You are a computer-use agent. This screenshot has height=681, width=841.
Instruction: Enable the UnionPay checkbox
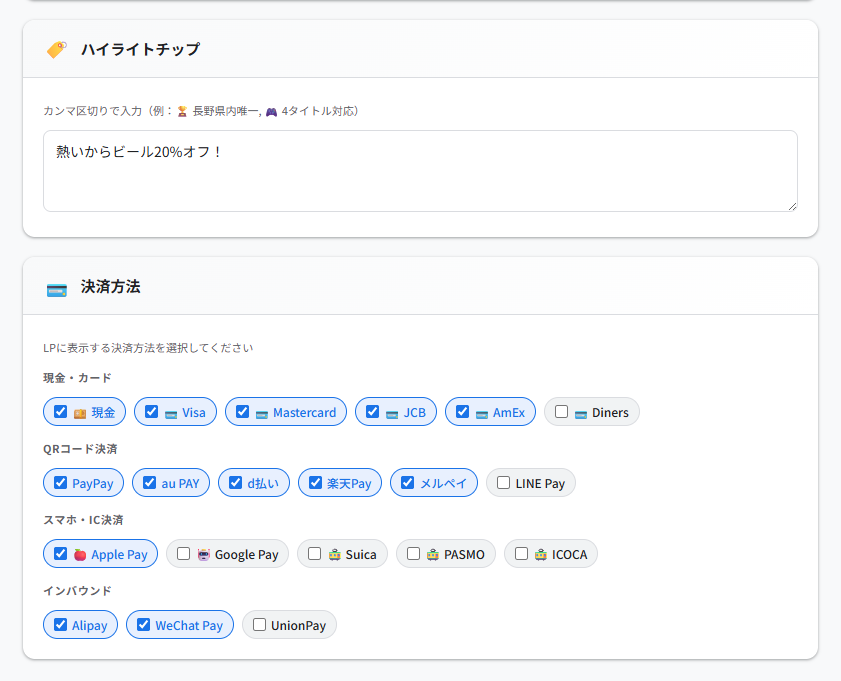(x=259, y=625)
